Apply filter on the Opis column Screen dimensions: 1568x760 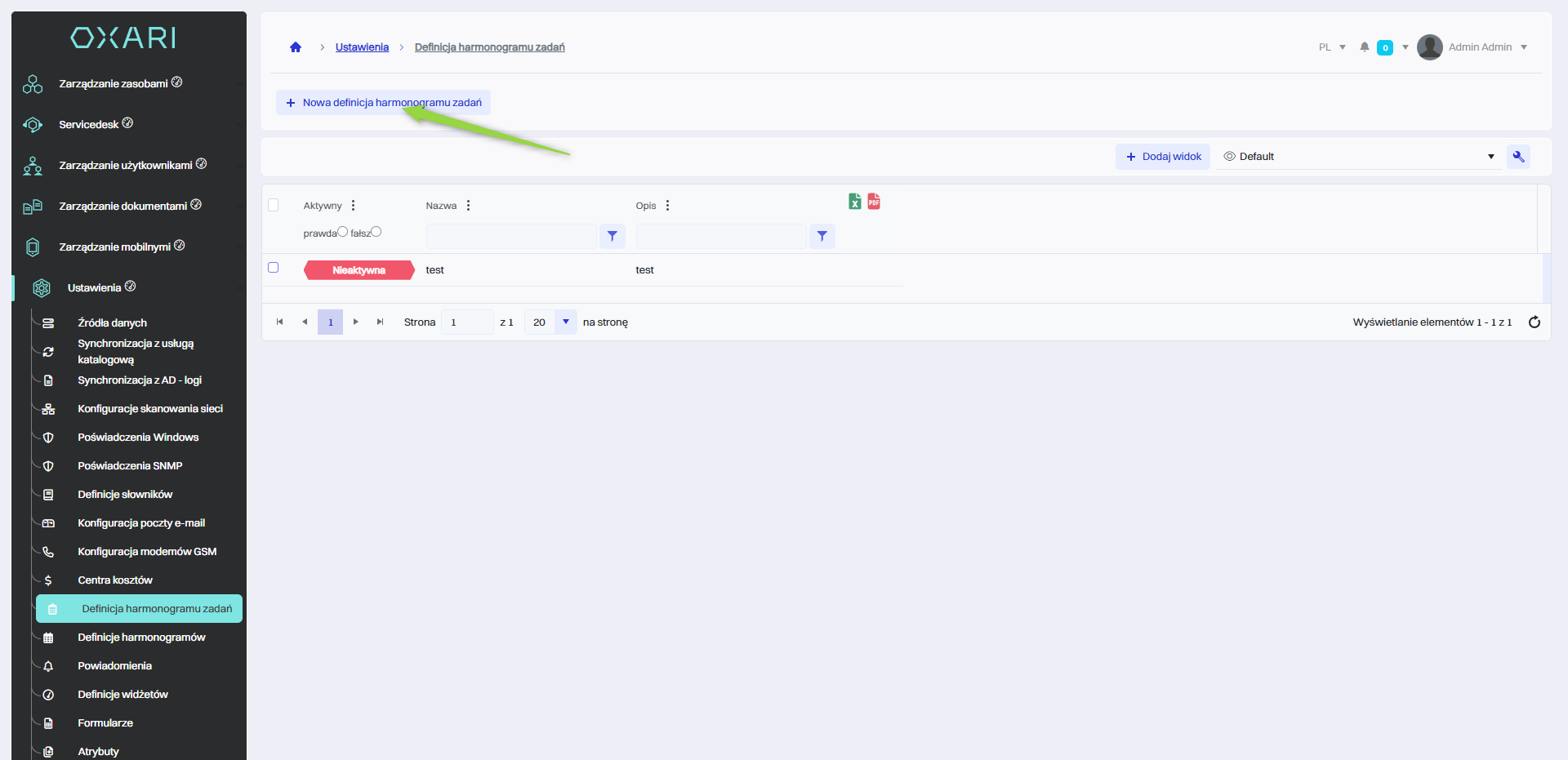click(x=822, y=236)
